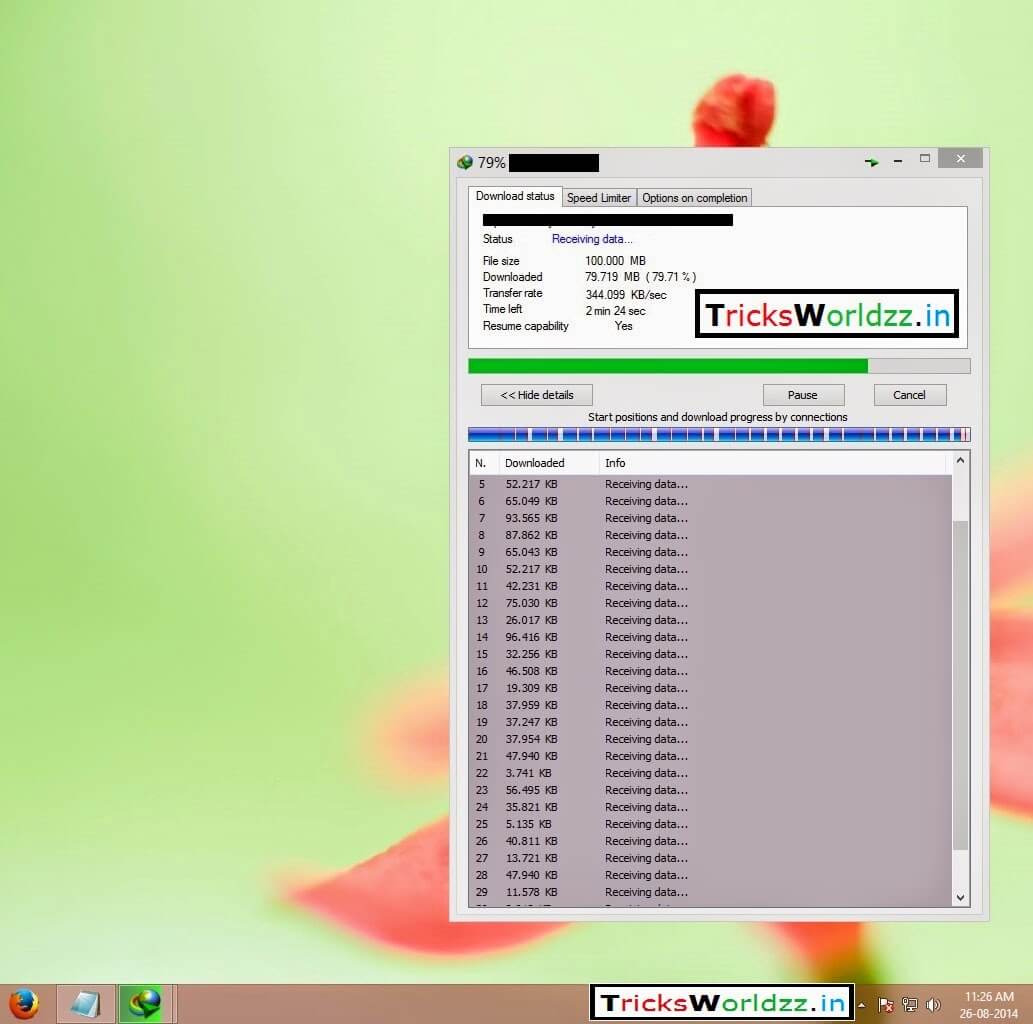Select connection 29 row with 11.578 KB
The width and height of the screenshot is (1033, 1024).
712,892
